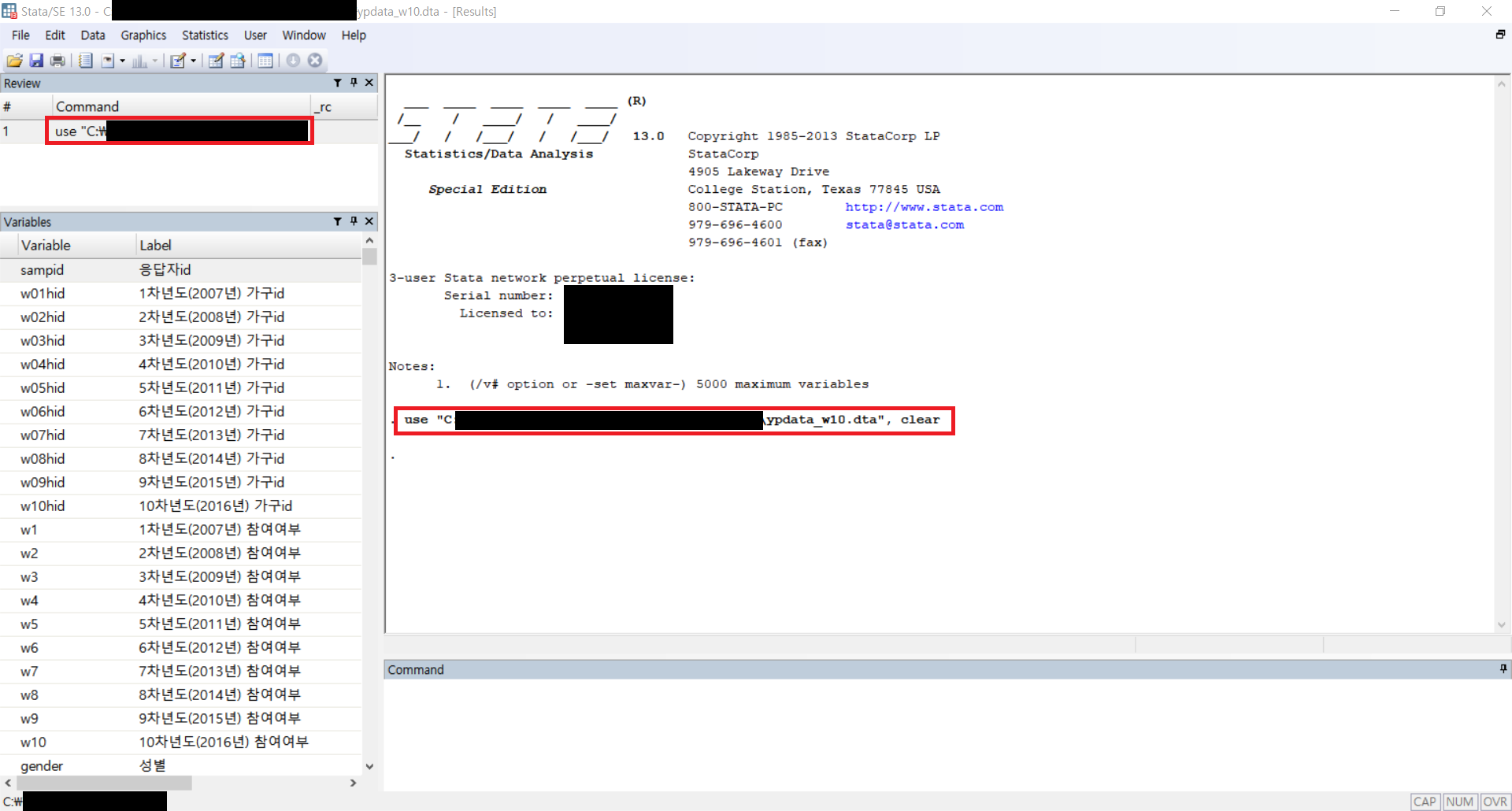Viewport: 1512px width, 811px height.
Task: Select the w10 variable row
Action: pyautogui.click(x=181, y=742)
